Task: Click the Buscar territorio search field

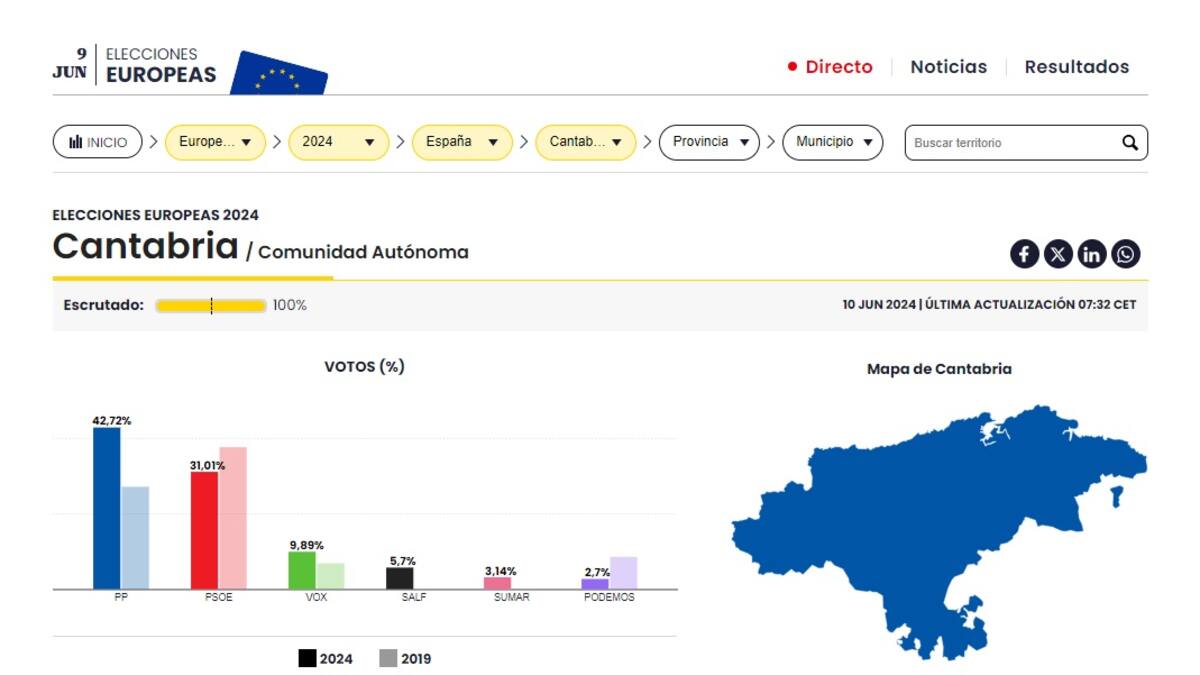Action: 1010,143
